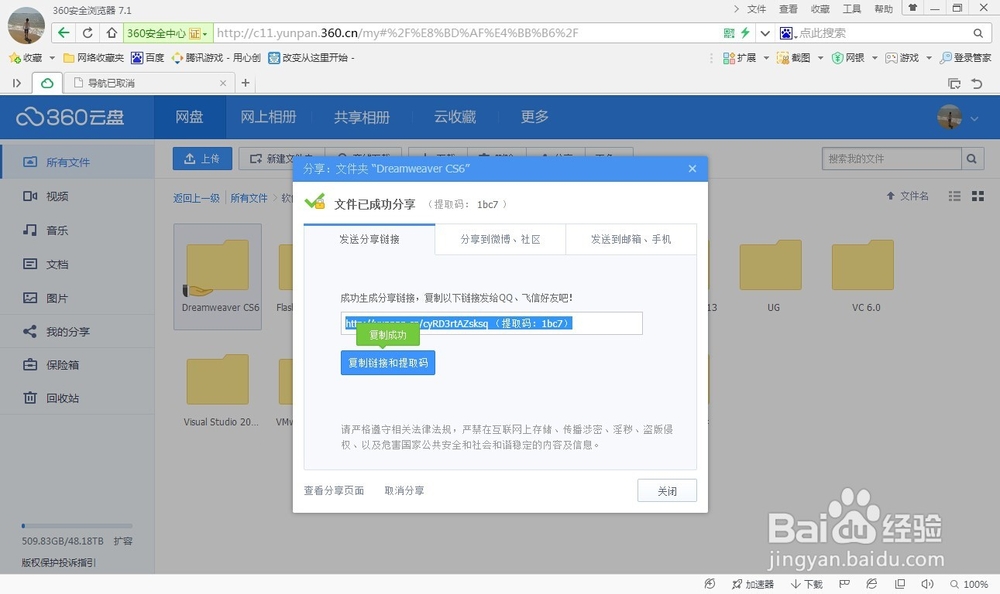Open the 查看 menu

pyautogui.click(x=788, y=9)
